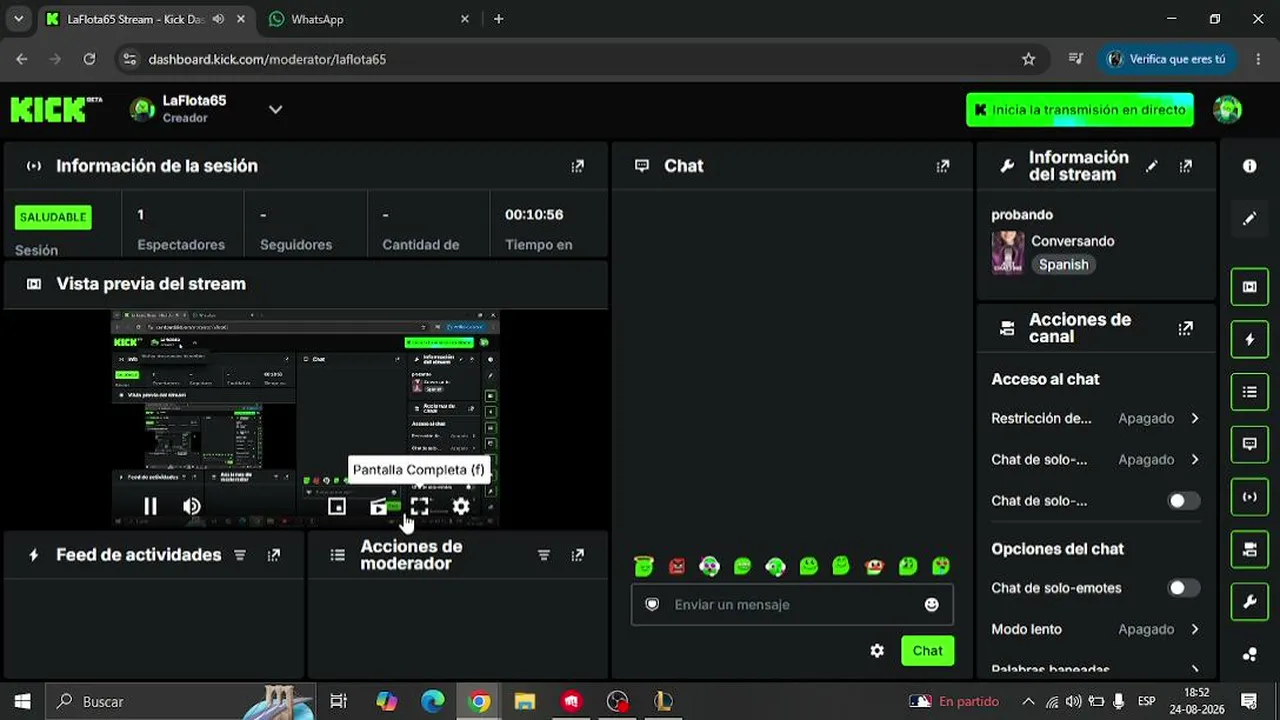
Task: Show hidden system tray icons
Action: [1027, 702]
